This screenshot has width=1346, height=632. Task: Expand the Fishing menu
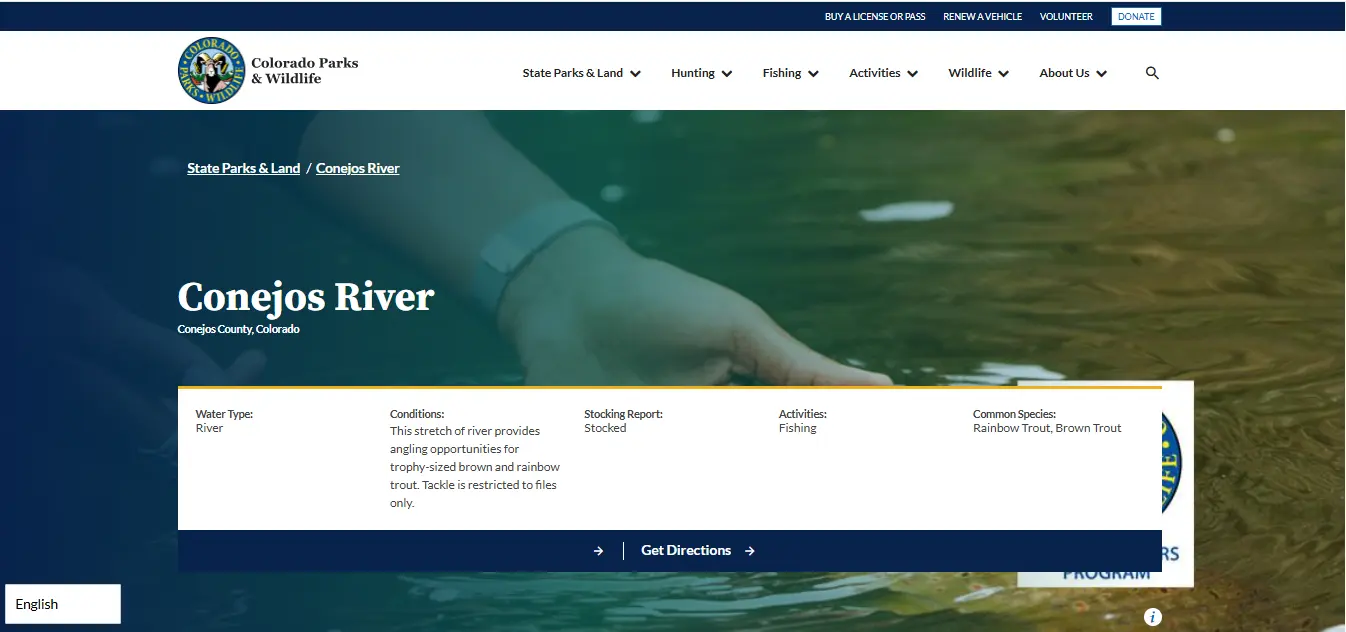790,73
